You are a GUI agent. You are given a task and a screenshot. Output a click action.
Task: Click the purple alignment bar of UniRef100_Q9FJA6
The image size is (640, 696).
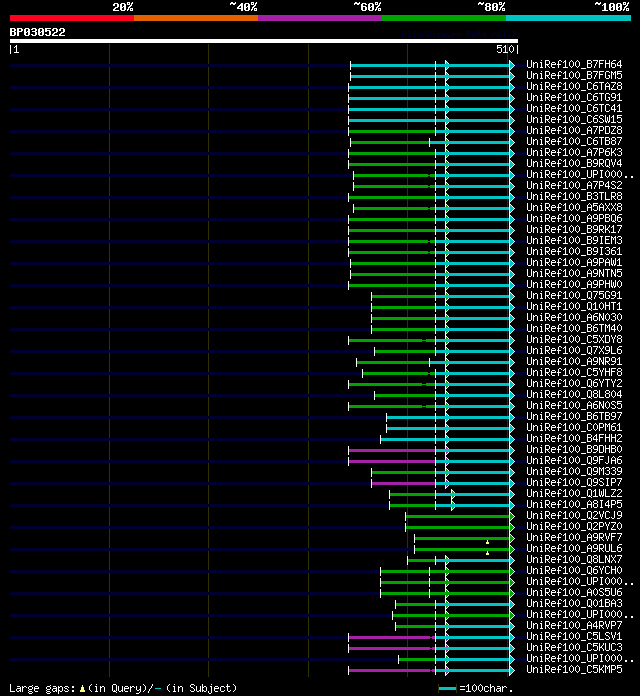392,462
